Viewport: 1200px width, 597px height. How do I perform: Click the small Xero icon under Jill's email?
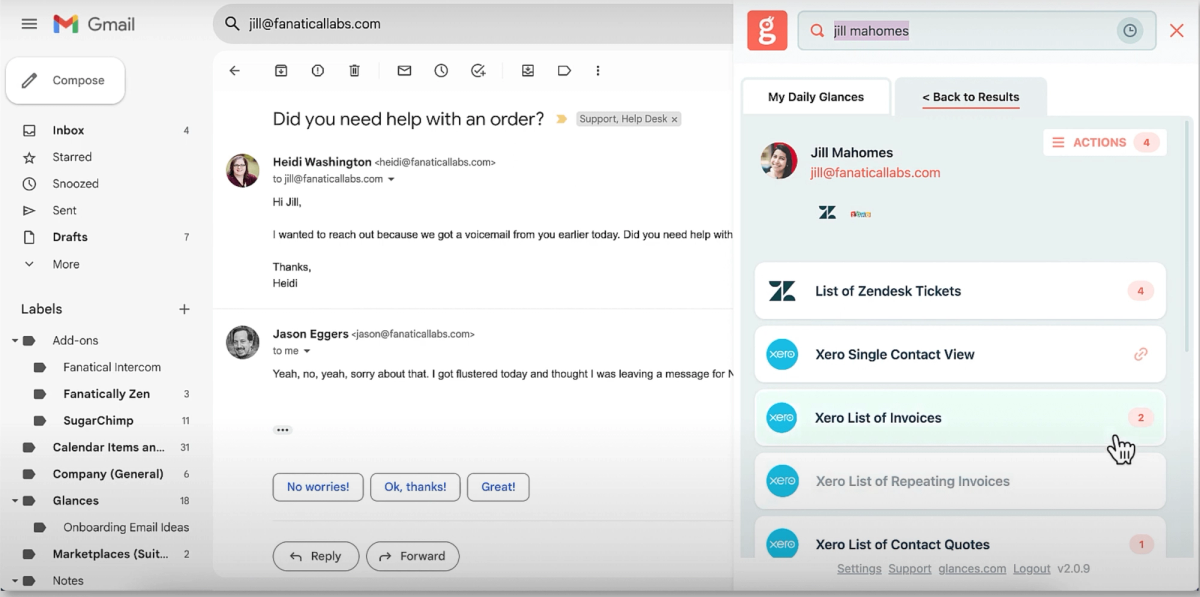860,213
